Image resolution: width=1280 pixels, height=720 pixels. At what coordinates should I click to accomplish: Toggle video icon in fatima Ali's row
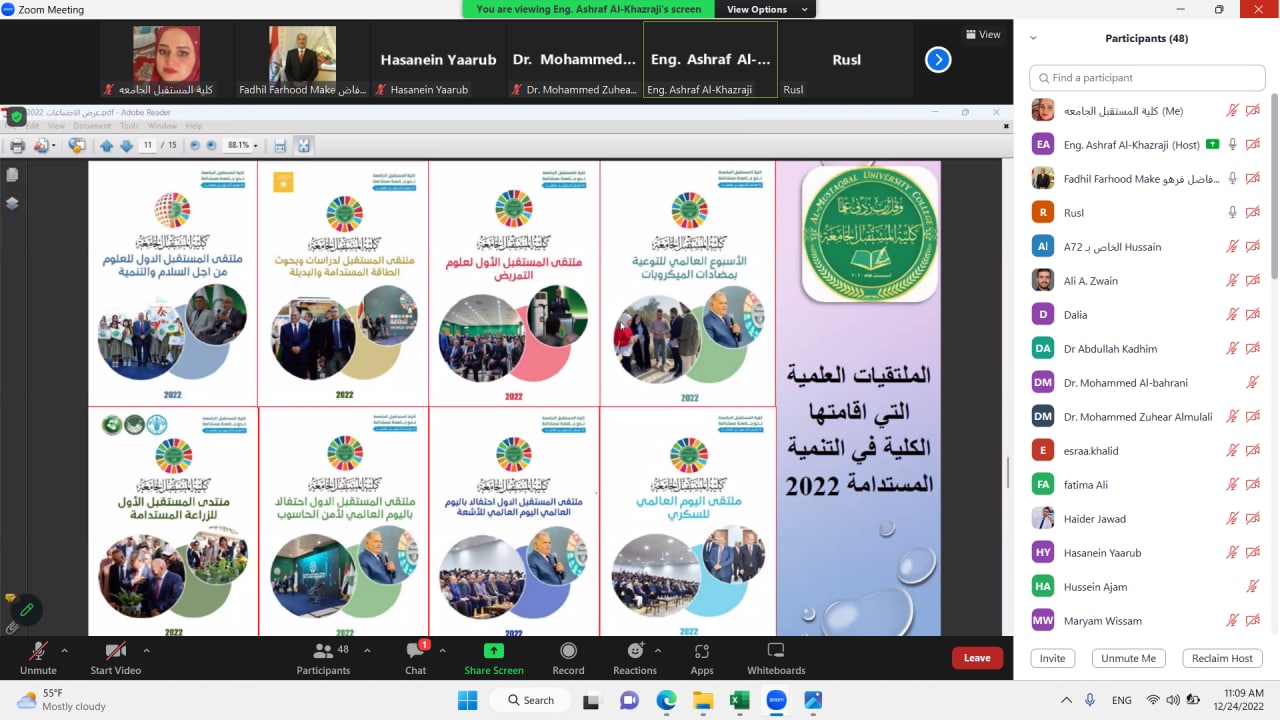pos(1253,485)
